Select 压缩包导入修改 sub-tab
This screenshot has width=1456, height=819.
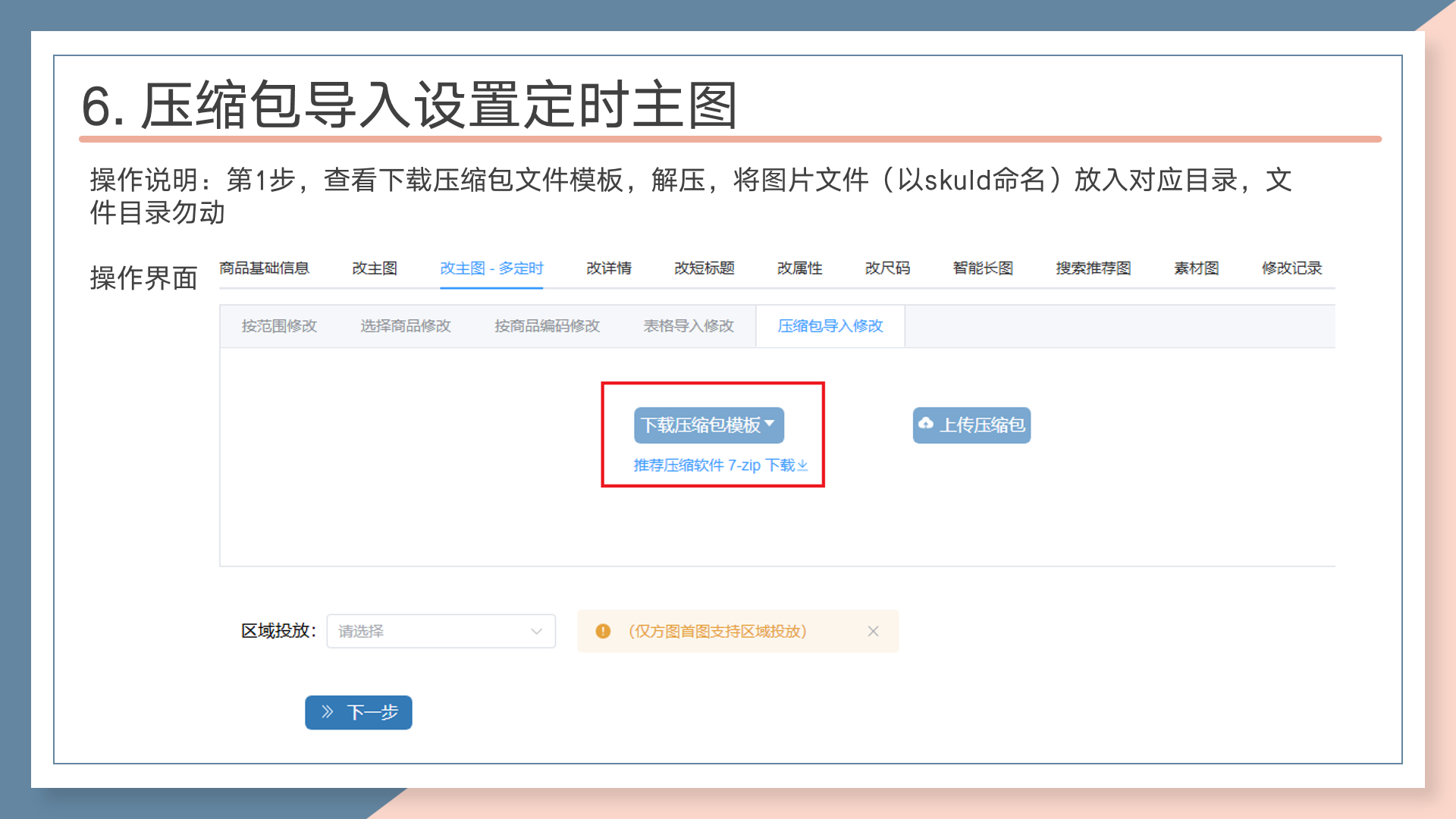[x=830, y=326]
